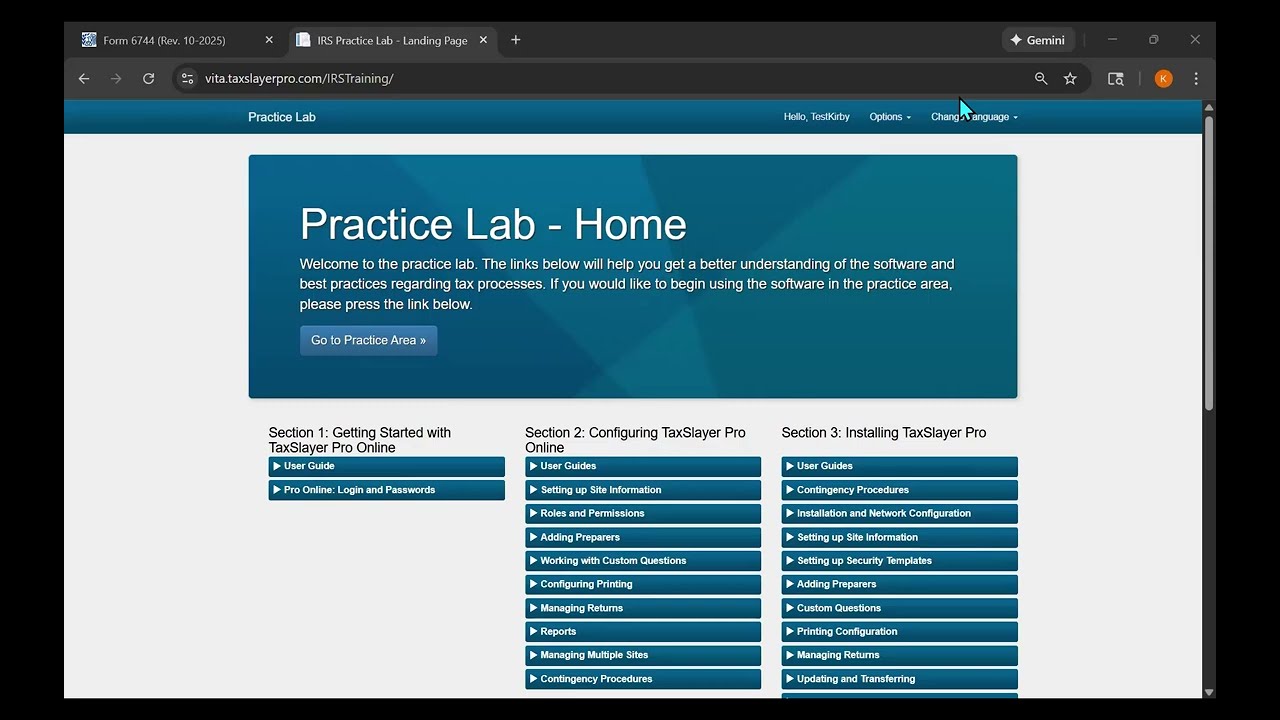Open the orange K profile avatar
This screenshot has height=720, width=1280.
coord(1163,78)
